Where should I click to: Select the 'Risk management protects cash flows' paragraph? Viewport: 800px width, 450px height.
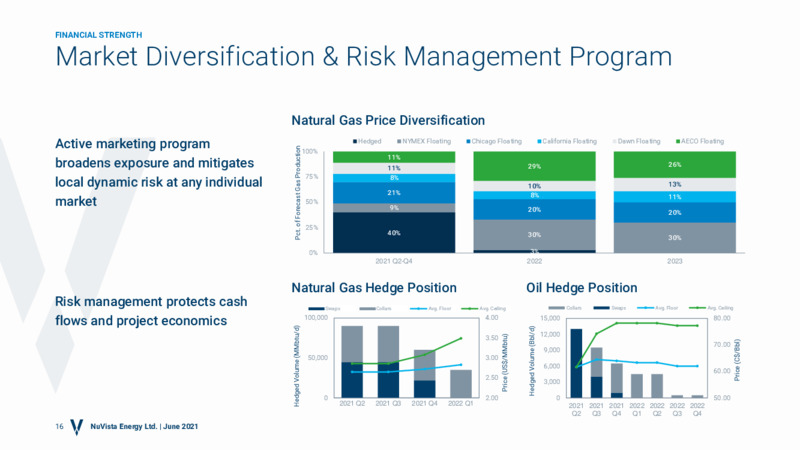pos(151,311)
